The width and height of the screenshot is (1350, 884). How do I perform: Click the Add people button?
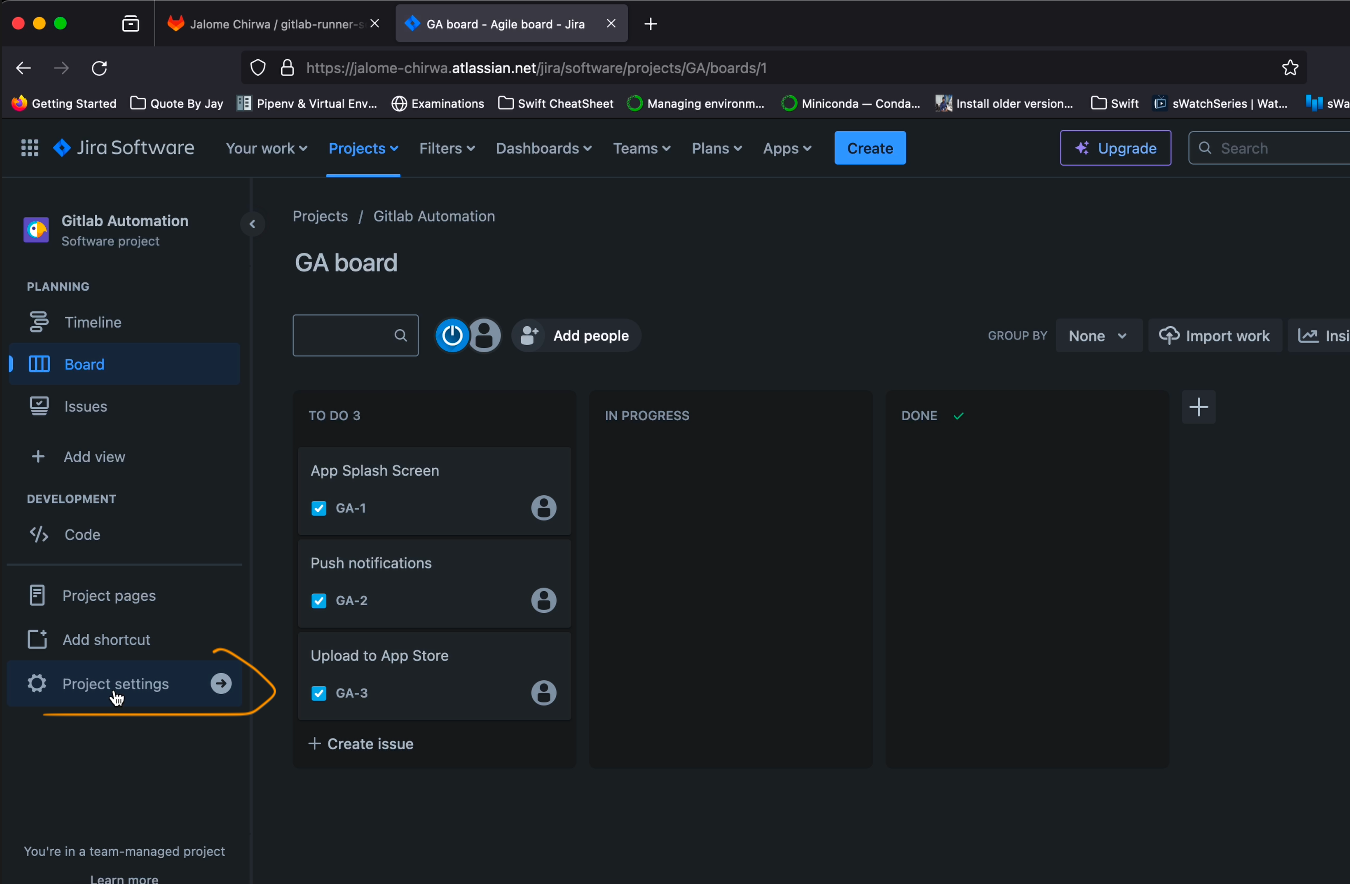click(x=576, y=336)
